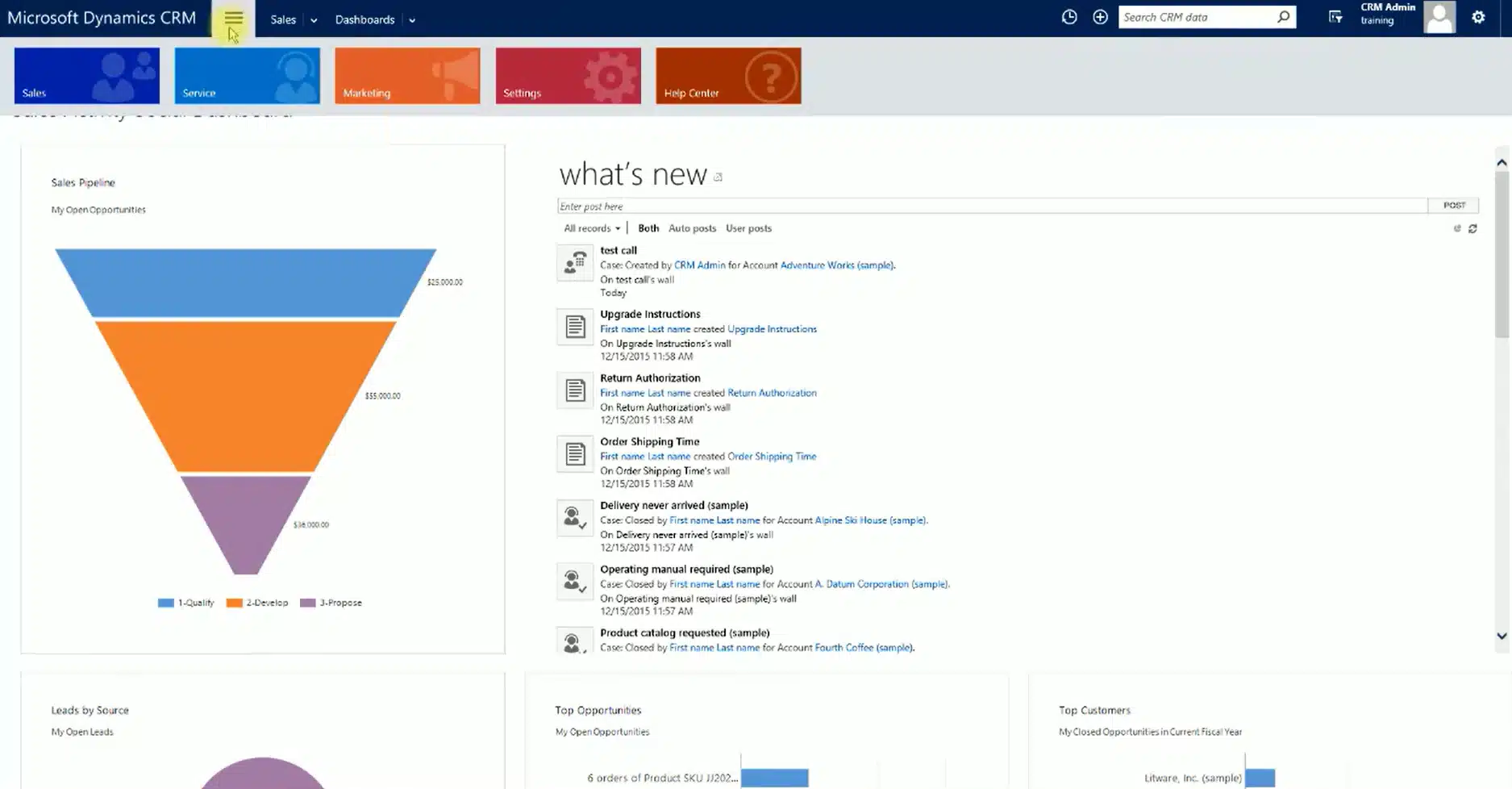Expand the Dashboards dropdown arrow

coord(412,20)
